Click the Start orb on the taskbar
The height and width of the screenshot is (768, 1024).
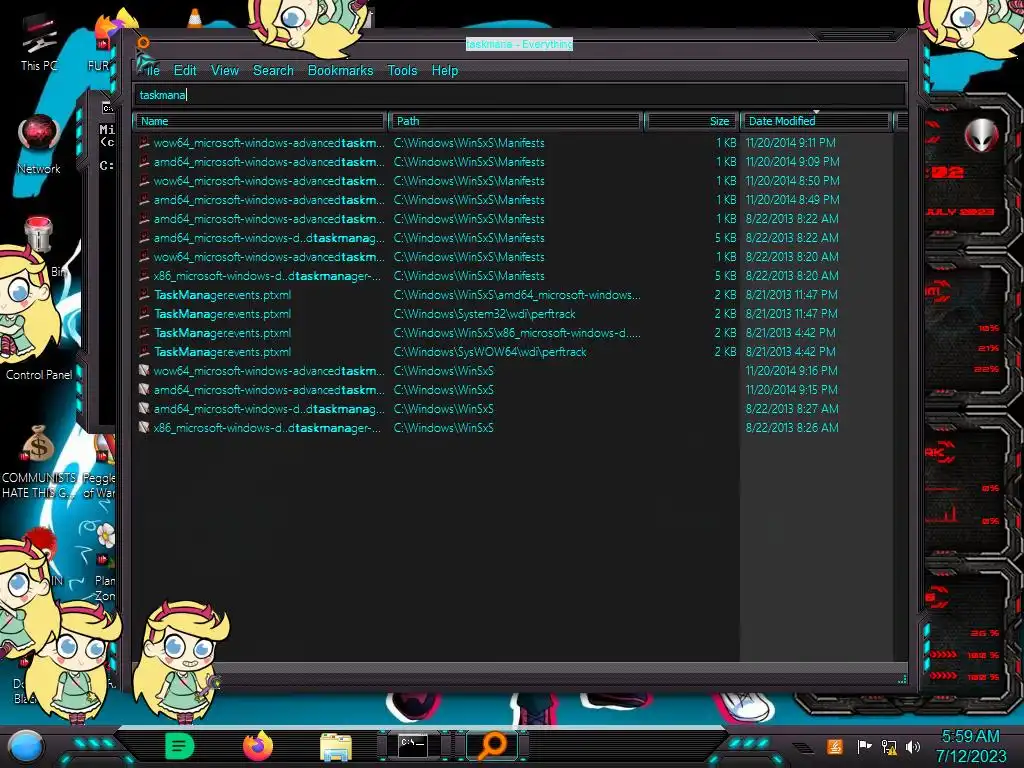26,747
